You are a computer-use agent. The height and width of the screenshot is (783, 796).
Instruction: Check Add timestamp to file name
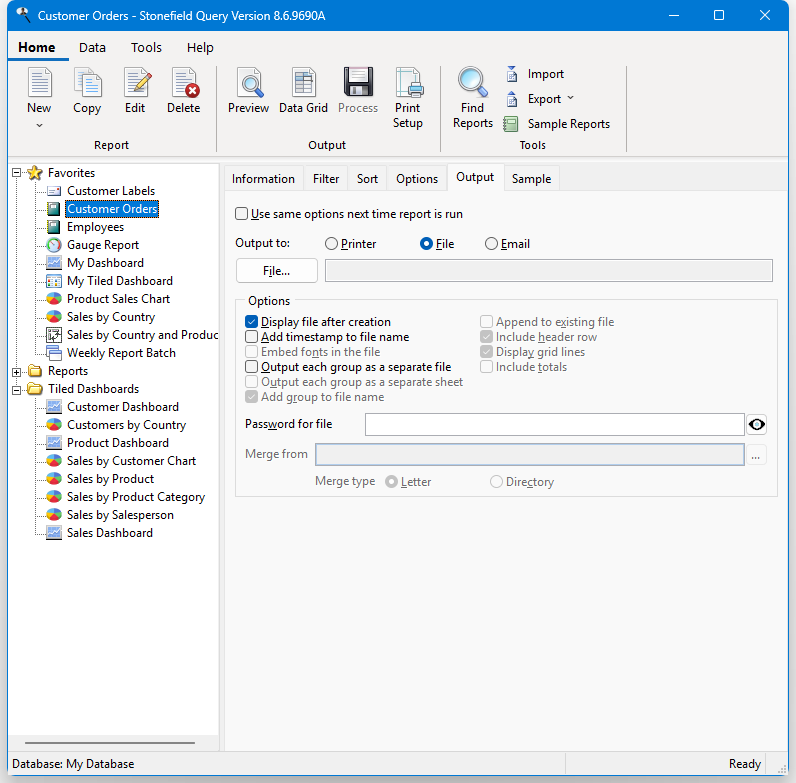252,337
